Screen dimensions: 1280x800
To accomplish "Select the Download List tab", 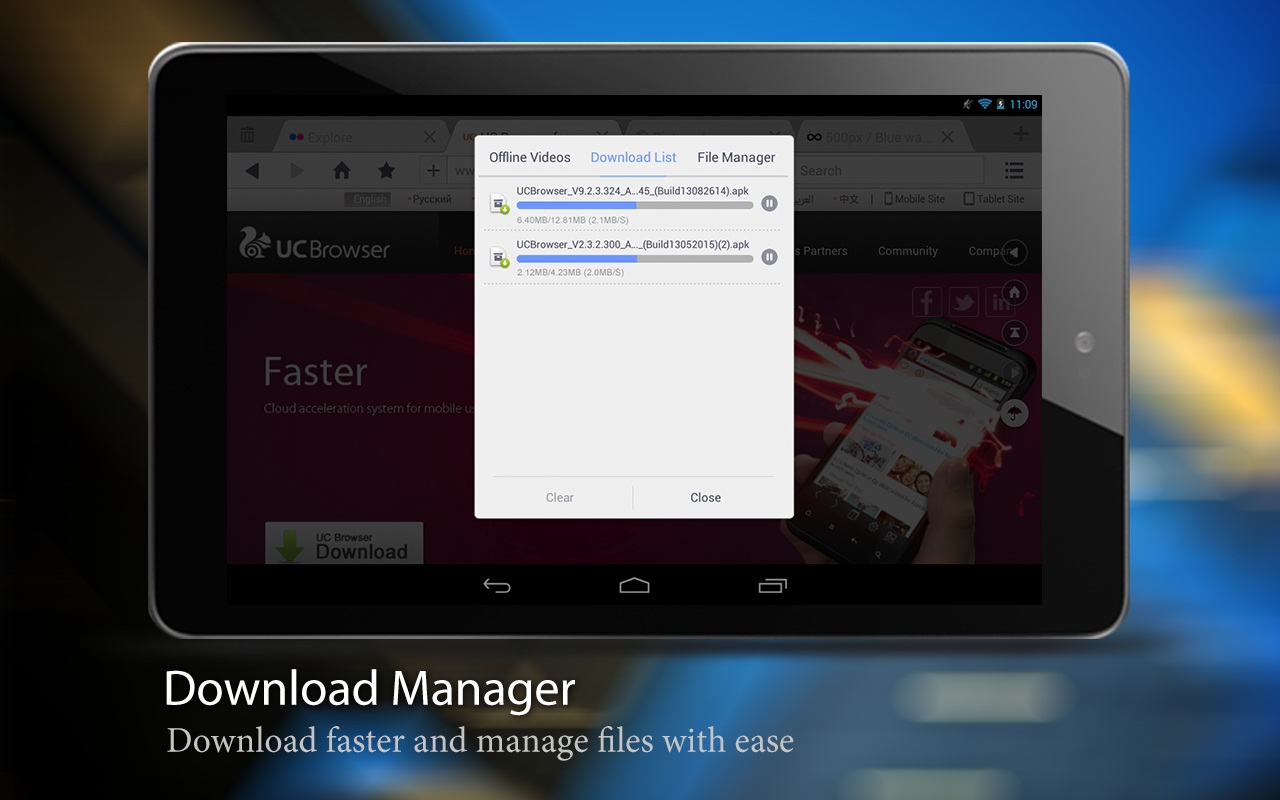I will click(x=633, y=157).
